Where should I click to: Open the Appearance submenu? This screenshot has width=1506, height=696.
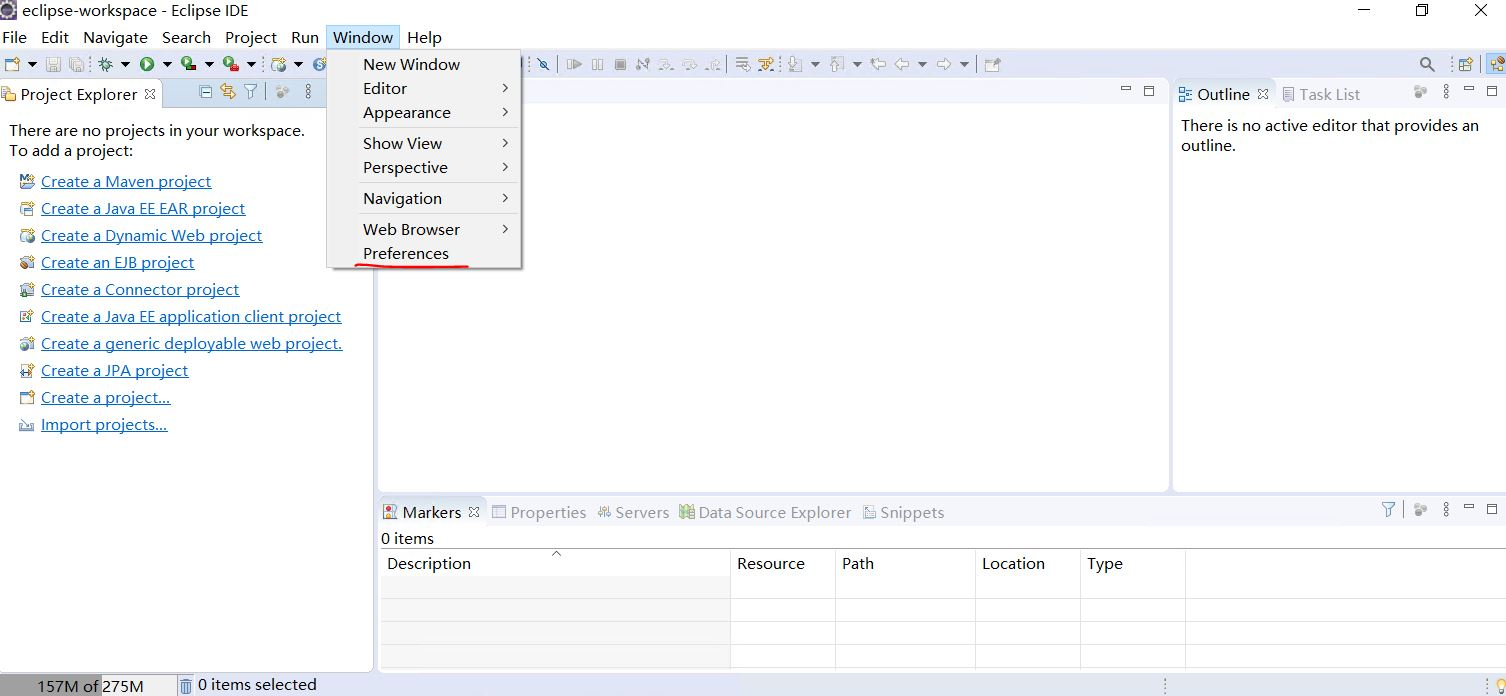pyautogui.click(x=424, y=113)
